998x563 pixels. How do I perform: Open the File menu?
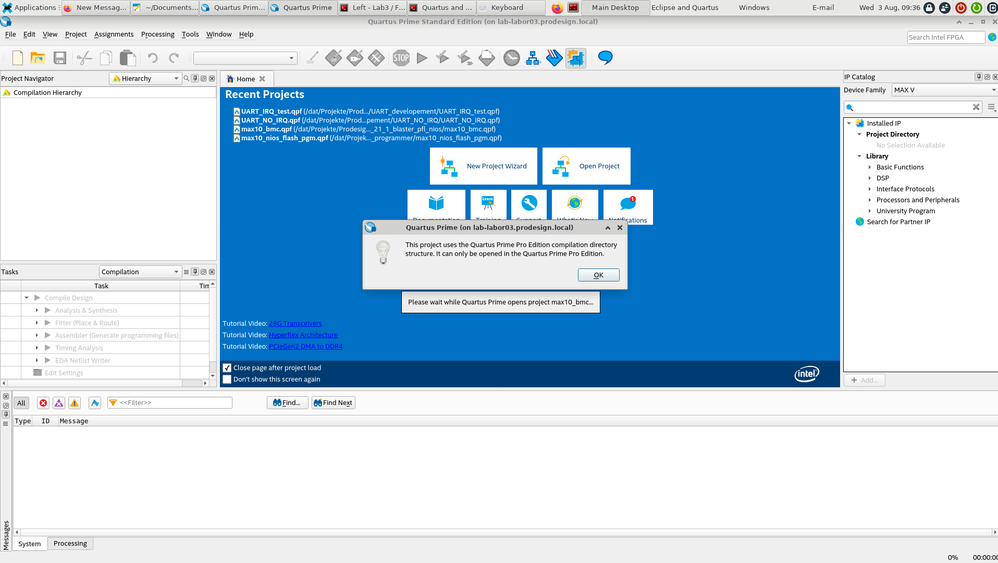click(x=10, y=34)
